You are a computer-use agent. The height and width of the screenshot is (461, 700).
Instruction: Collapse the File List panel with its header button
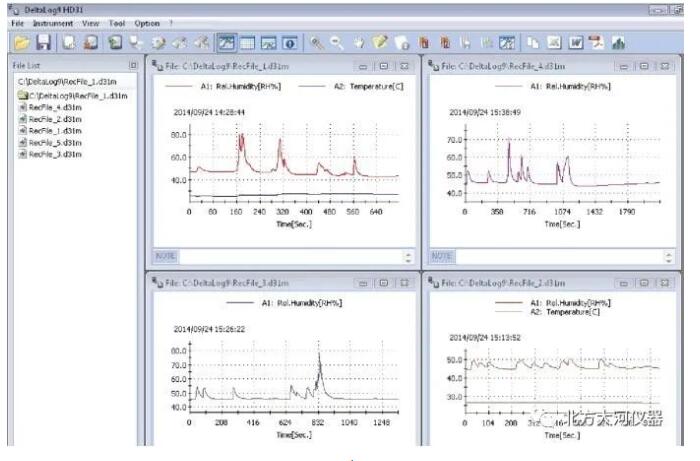pyautogui.click(x=134, y=65)
